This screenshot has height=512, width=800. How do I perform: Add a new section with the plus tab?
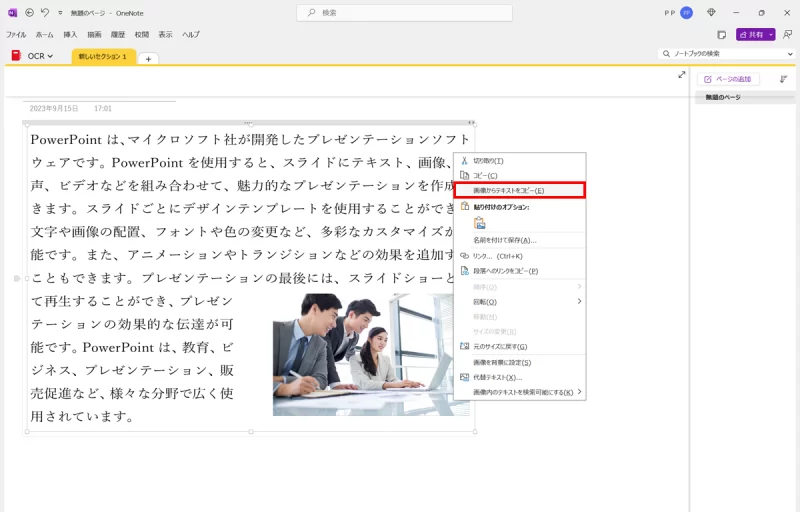[148, 59]
